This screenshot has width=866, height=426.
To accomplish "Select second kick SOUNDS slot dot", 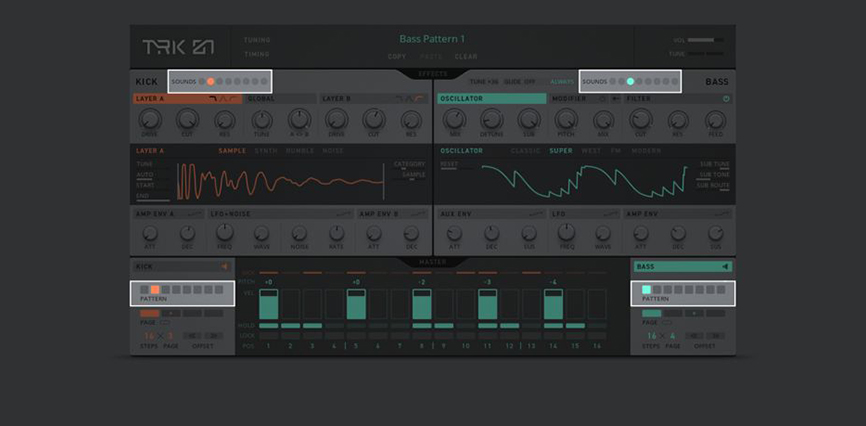I will click(x=210, y=81).
